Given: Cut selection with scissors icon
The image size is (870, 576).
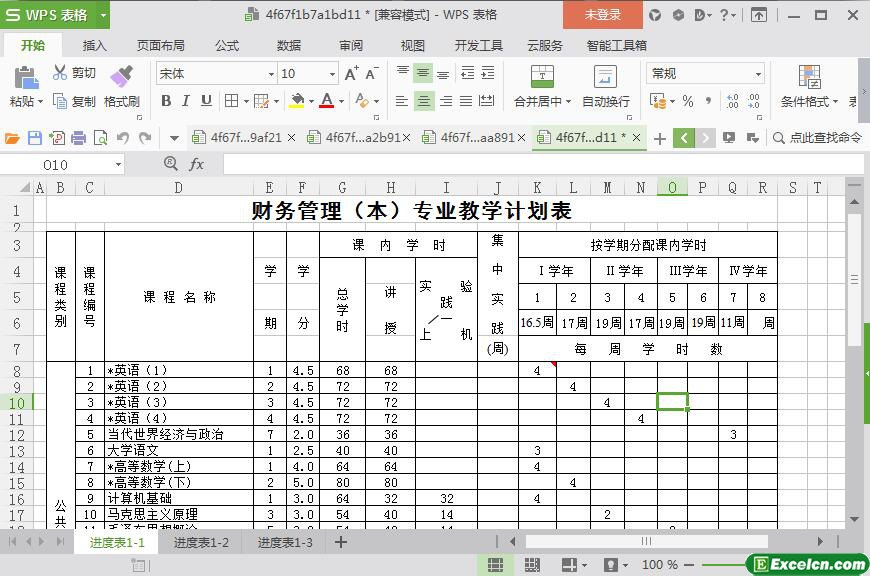Looking at the screenshot, I should click(59, 73).
